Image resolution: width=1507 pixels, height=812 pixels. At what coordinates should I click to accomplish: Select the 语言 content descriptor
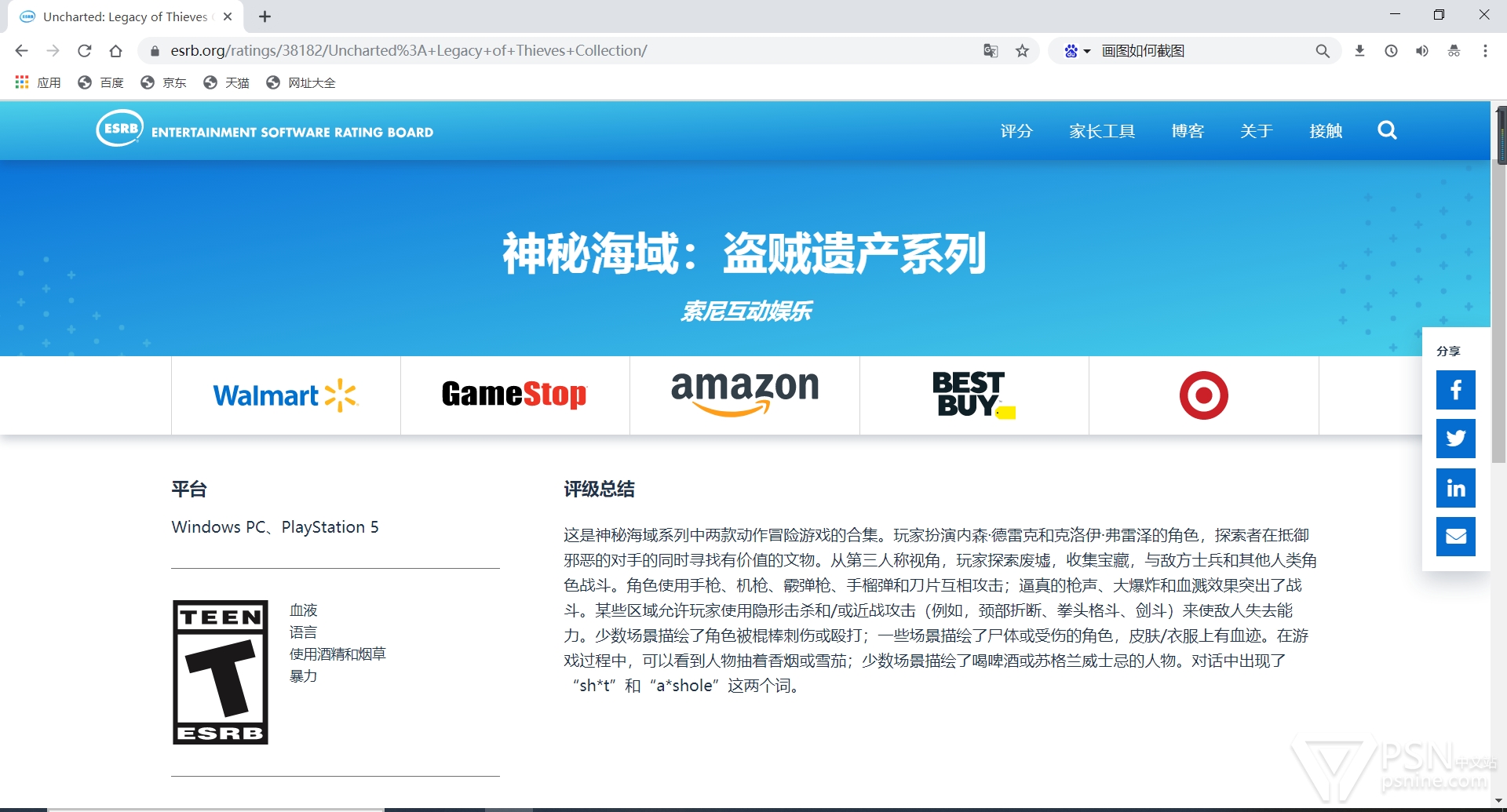point(304,632)
